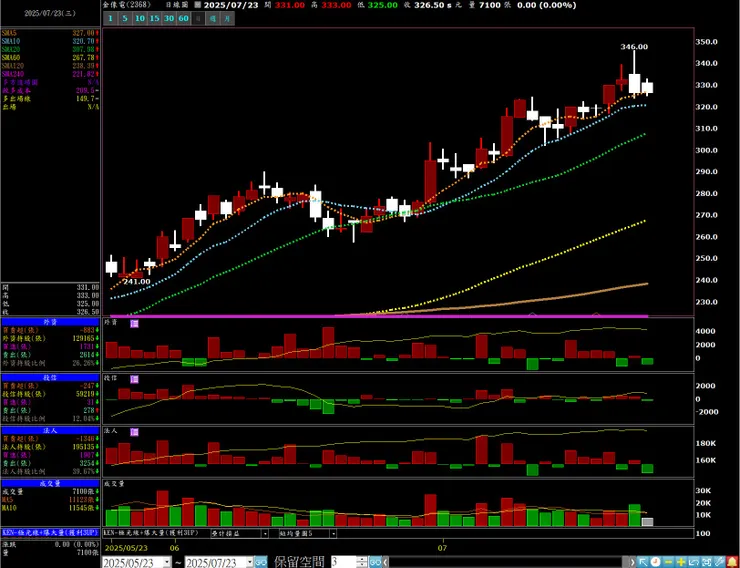This screenshot has width=740, height=568.
Task: Select the daily (日) period button
Action: pyautogui.click(x=198, y=18)
